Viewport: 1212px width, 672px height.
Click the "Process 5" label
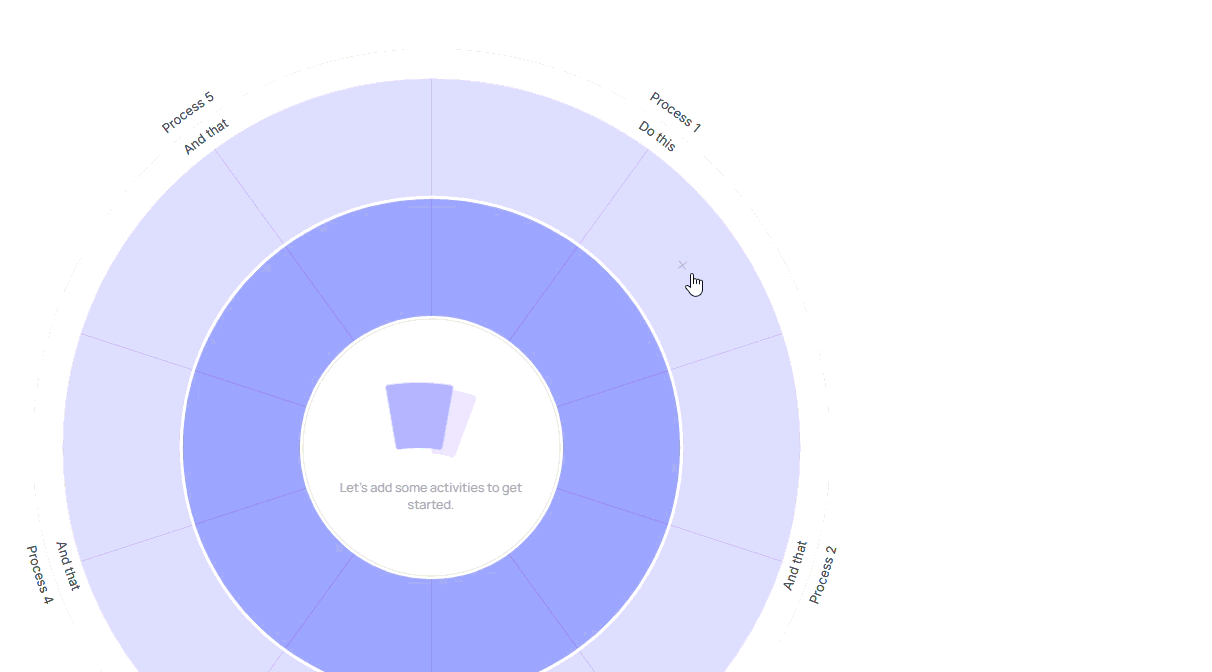(x=188, y=112)
